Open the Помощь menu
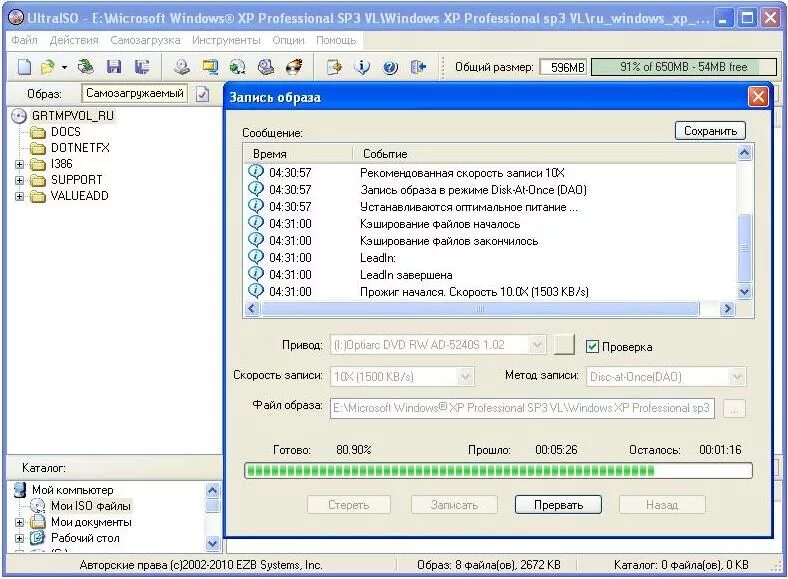The width and height of the screenshot is (788, 579). (x=336, y=40)
